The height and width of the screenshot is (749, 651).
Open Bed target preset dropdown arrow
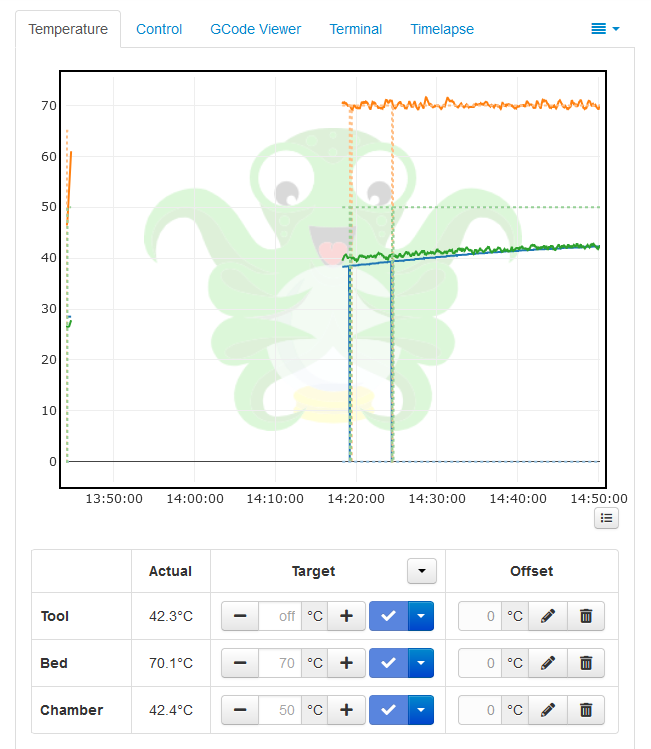tap(421, 663)
